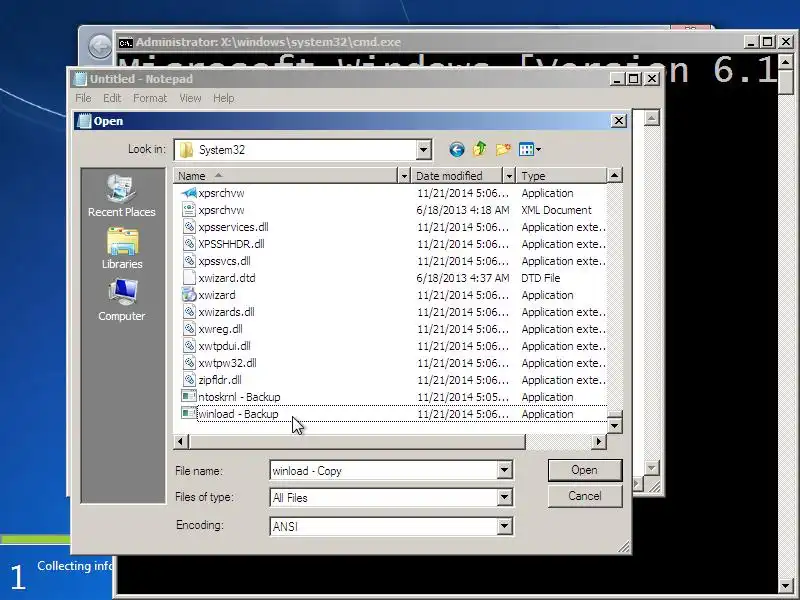
Task: Open the File name history dropdown
Action: pyautogui.click(x=504, y=470)
